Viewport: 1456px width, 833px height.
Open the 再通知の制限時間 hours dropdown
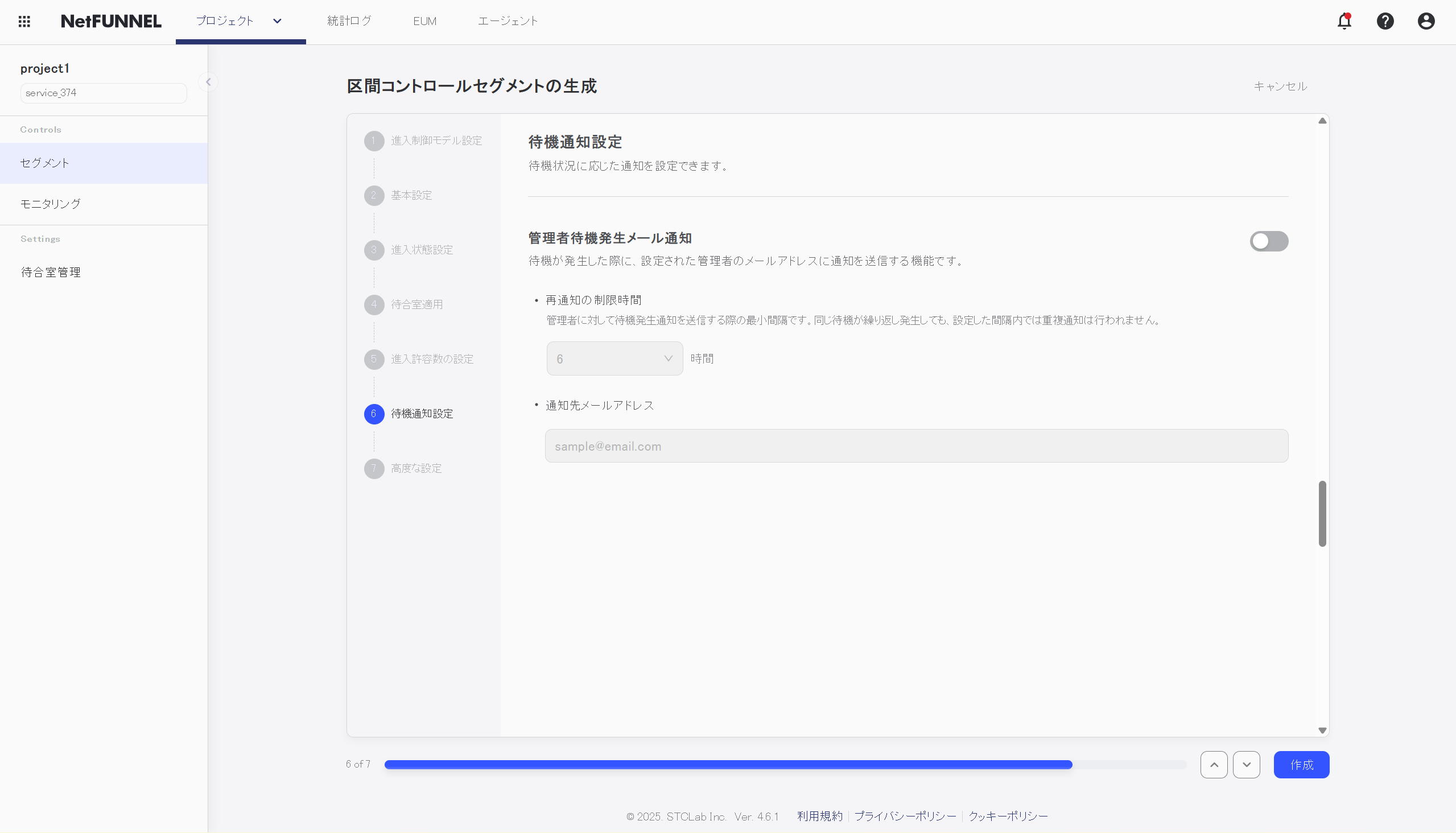coord(614,358)
